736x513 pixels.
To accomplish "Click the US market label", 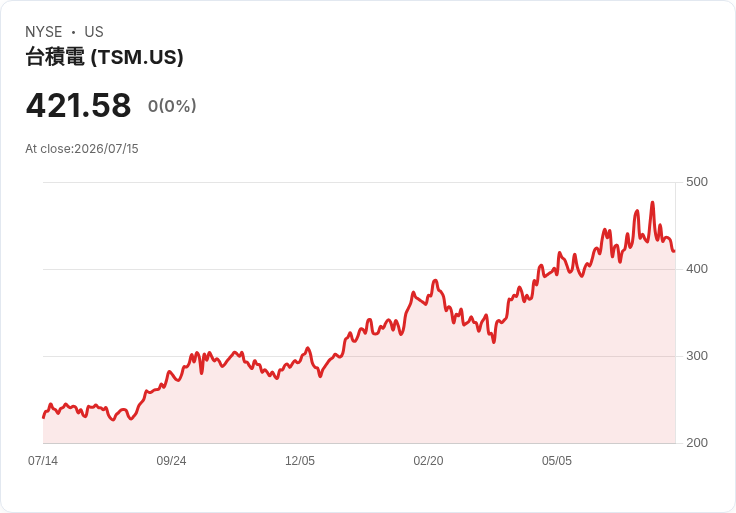I will coord(94,32).
